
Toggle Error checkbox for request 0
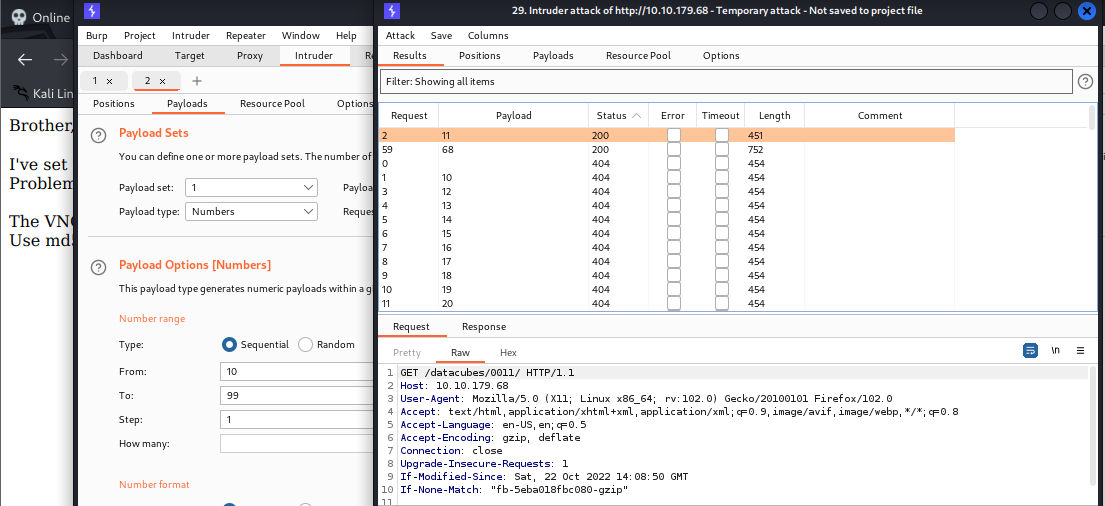click(674, 163)
